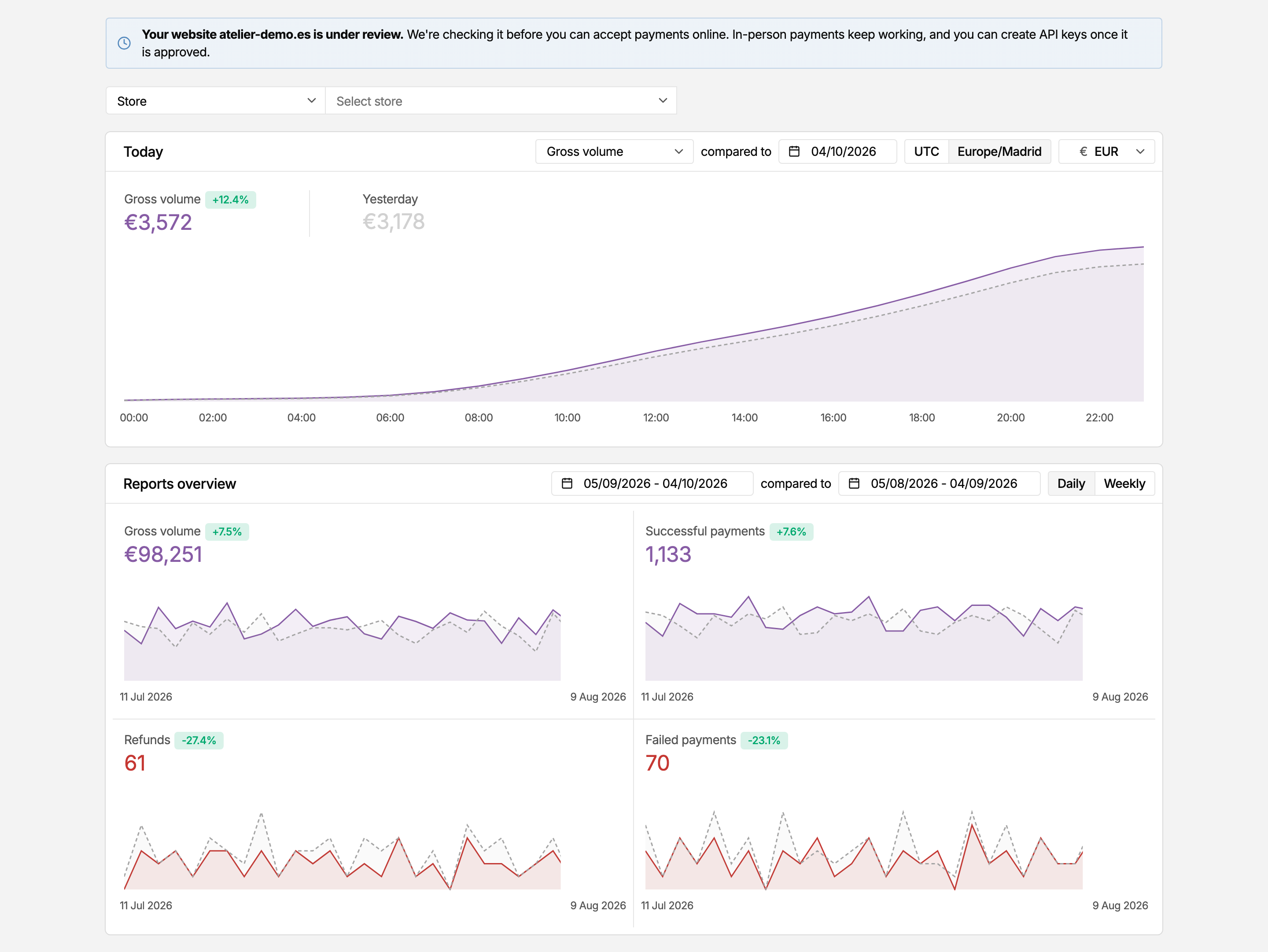
Task: Click the 12:00 axis label in Today chart
Action: tap(656, 417)
